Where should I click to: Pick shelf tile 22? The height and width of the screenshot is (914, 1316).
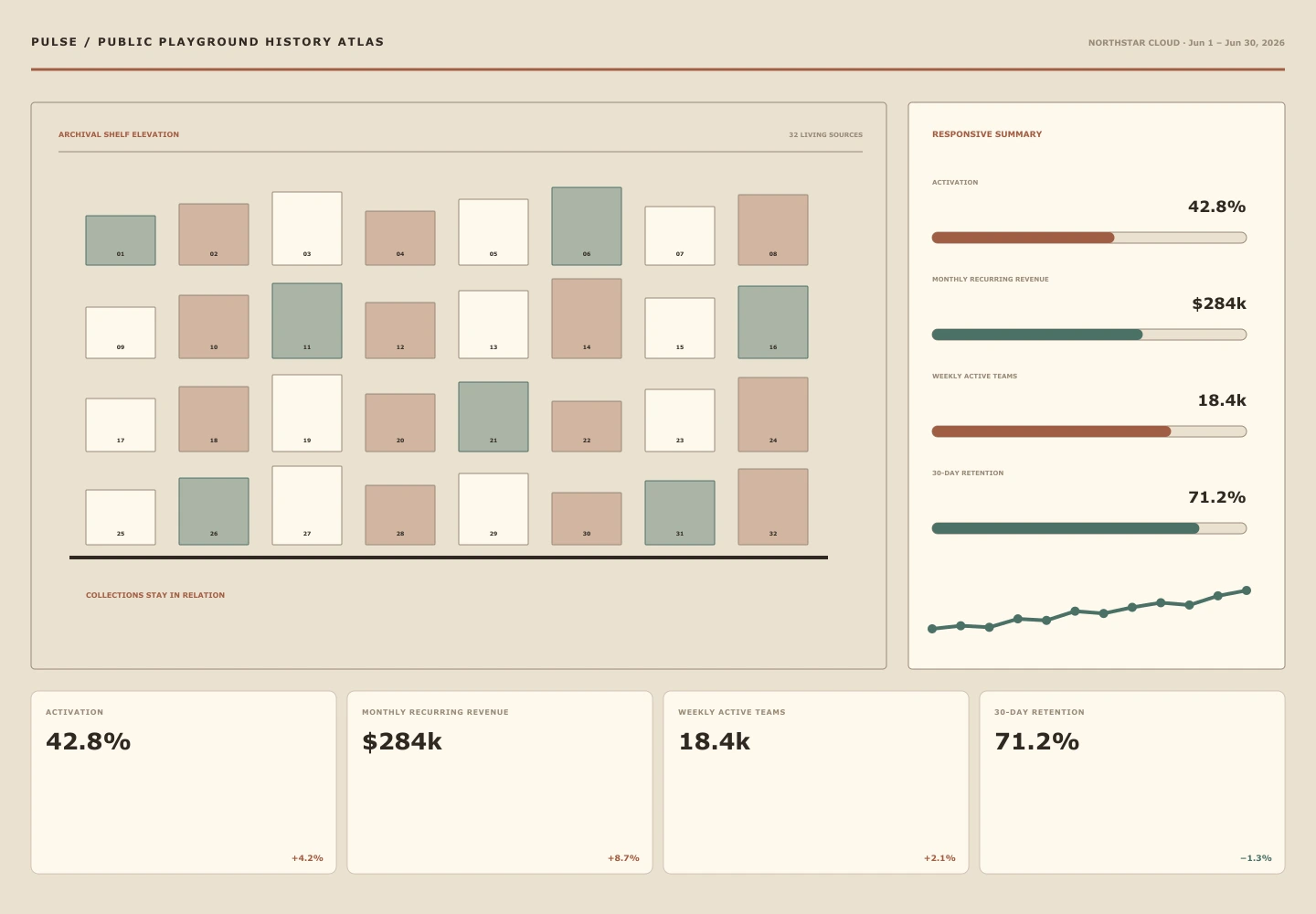(587, 427)
